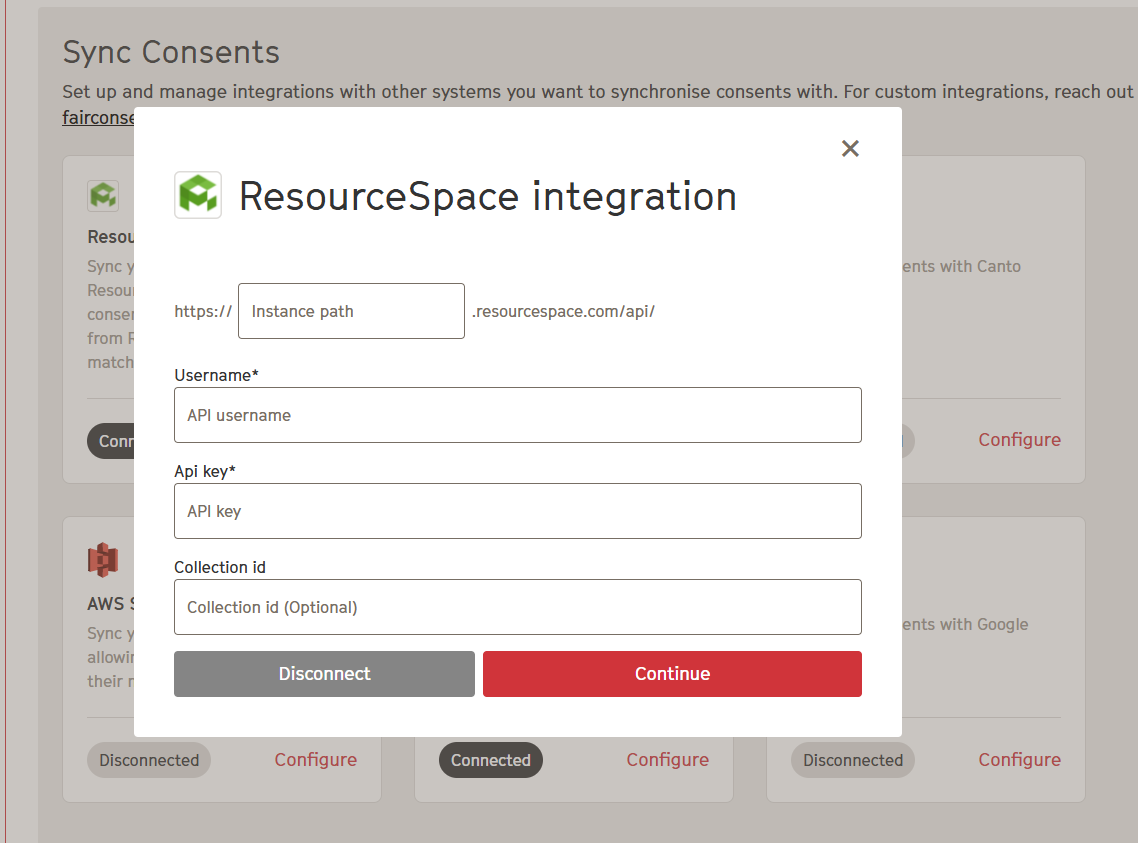Click the Connected badge on bottom middle card

point(491,760)
